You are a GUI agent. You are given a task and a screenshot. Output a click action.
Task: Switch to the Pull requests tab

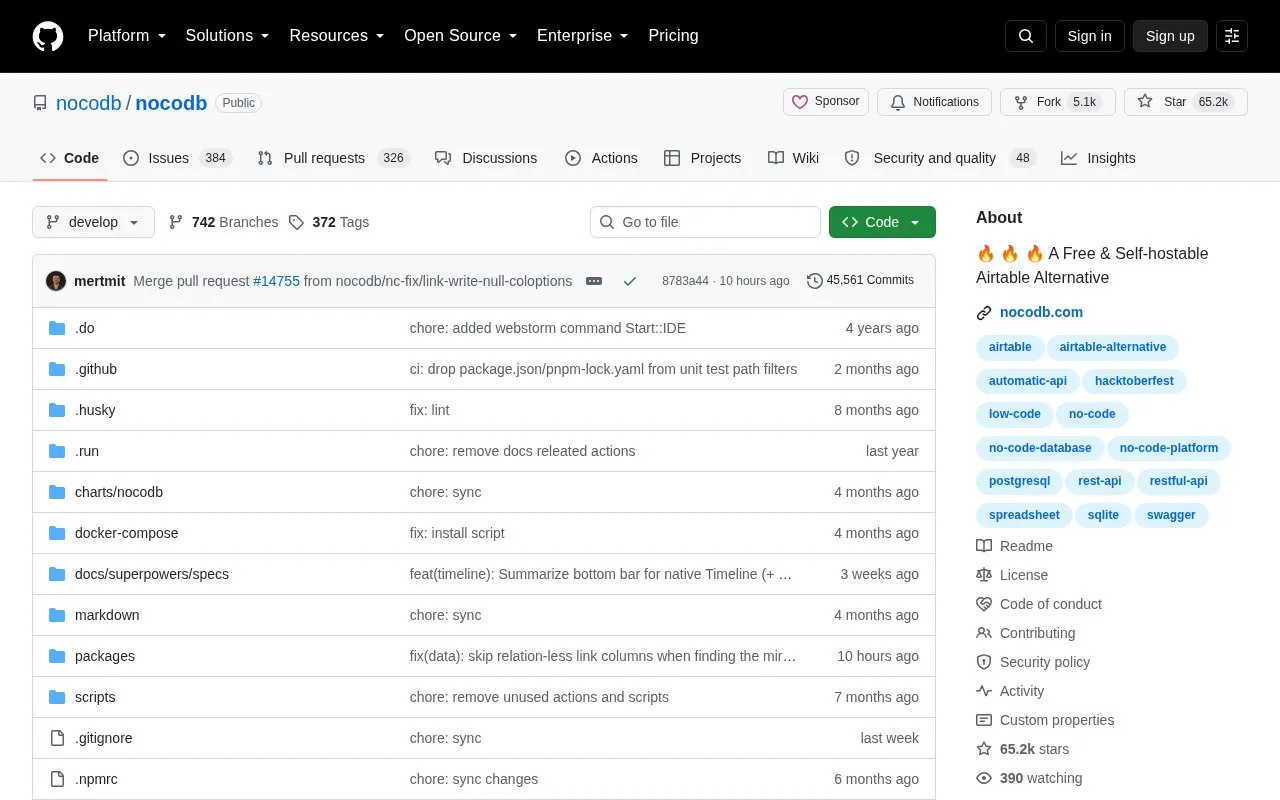333,158
